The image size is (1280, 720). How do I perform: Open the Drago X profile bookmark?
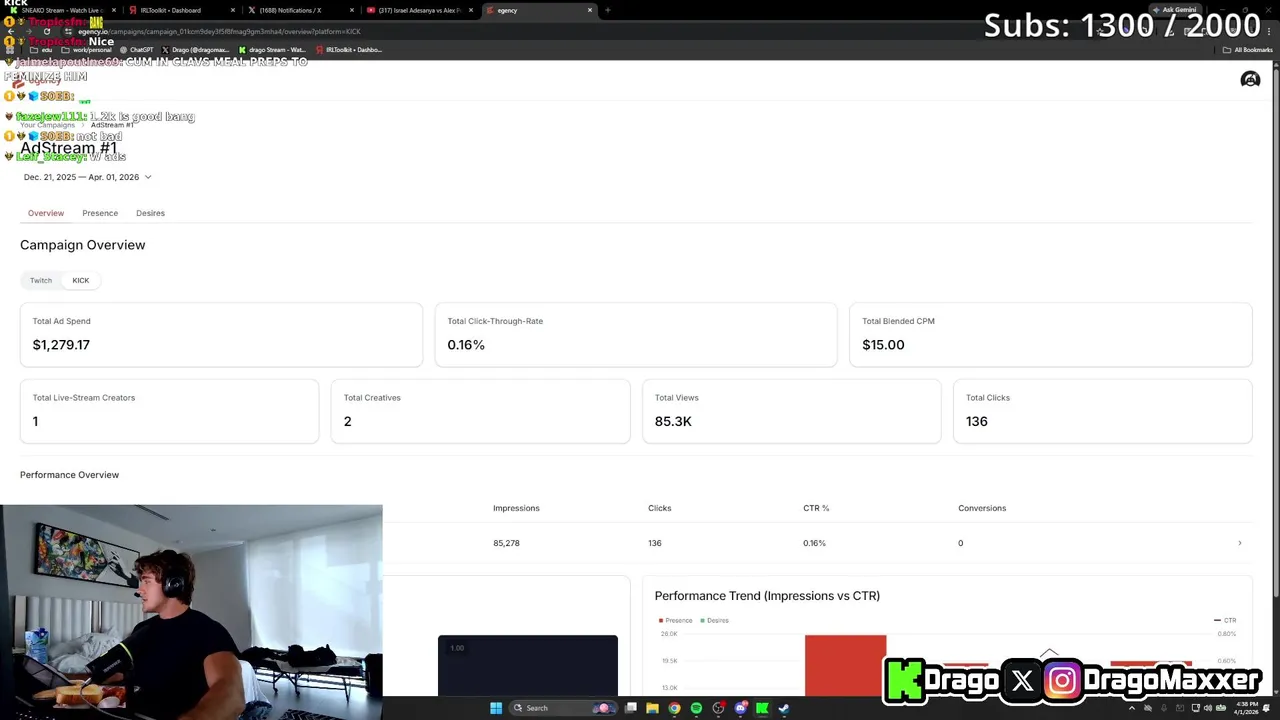point(195,50)
